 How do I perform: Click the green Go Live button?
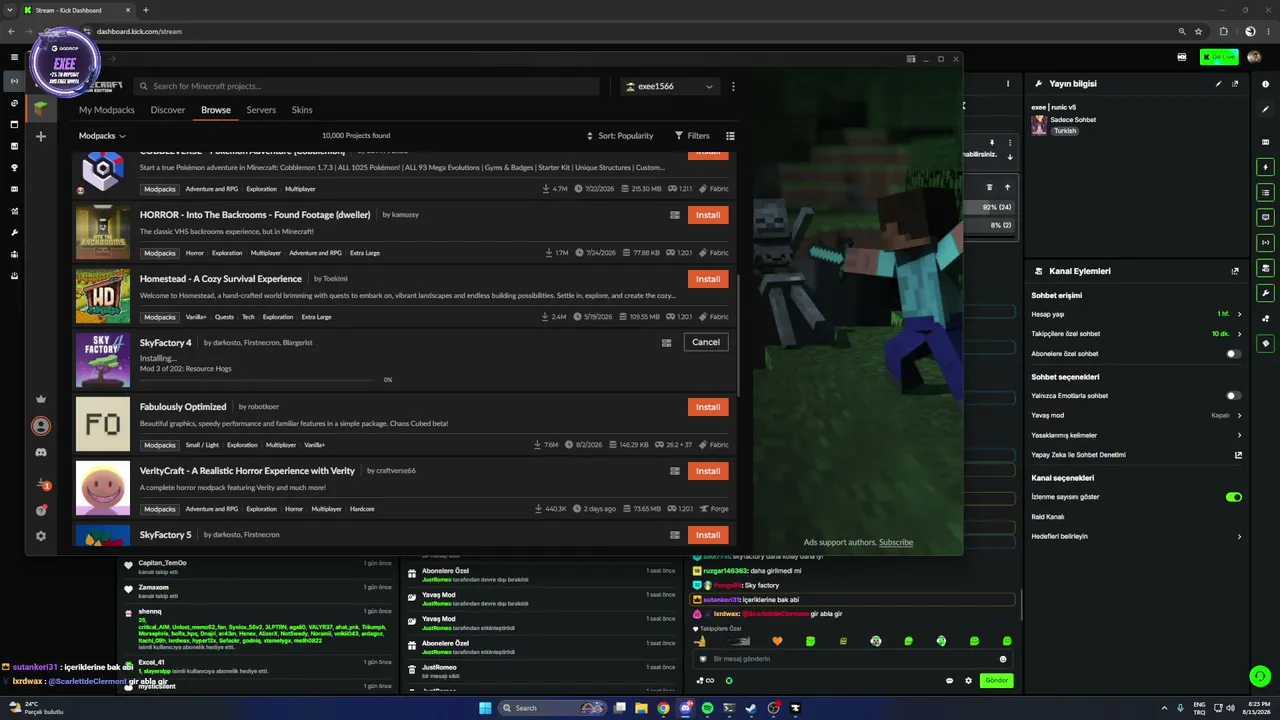1219,57
